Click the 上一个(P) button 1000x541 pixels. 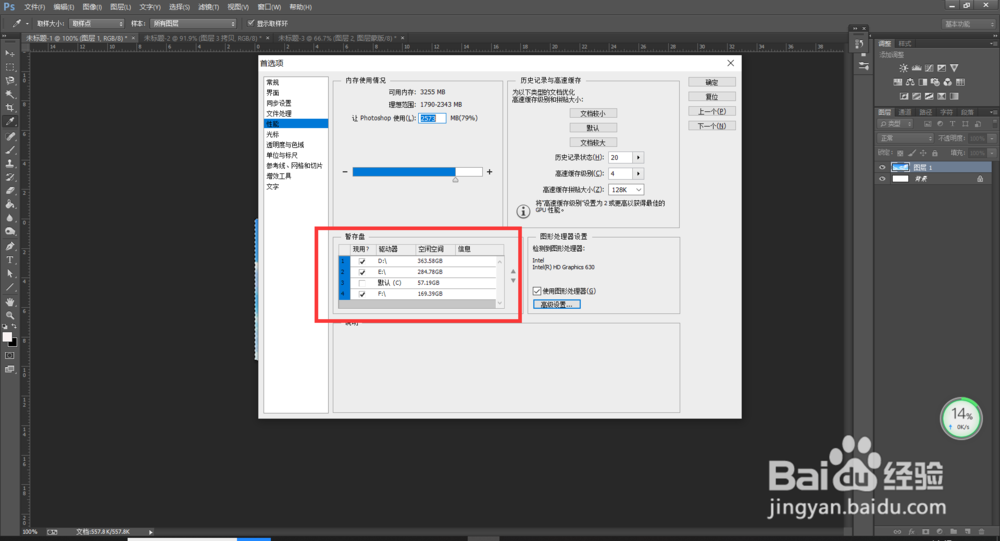pos(712,111)
